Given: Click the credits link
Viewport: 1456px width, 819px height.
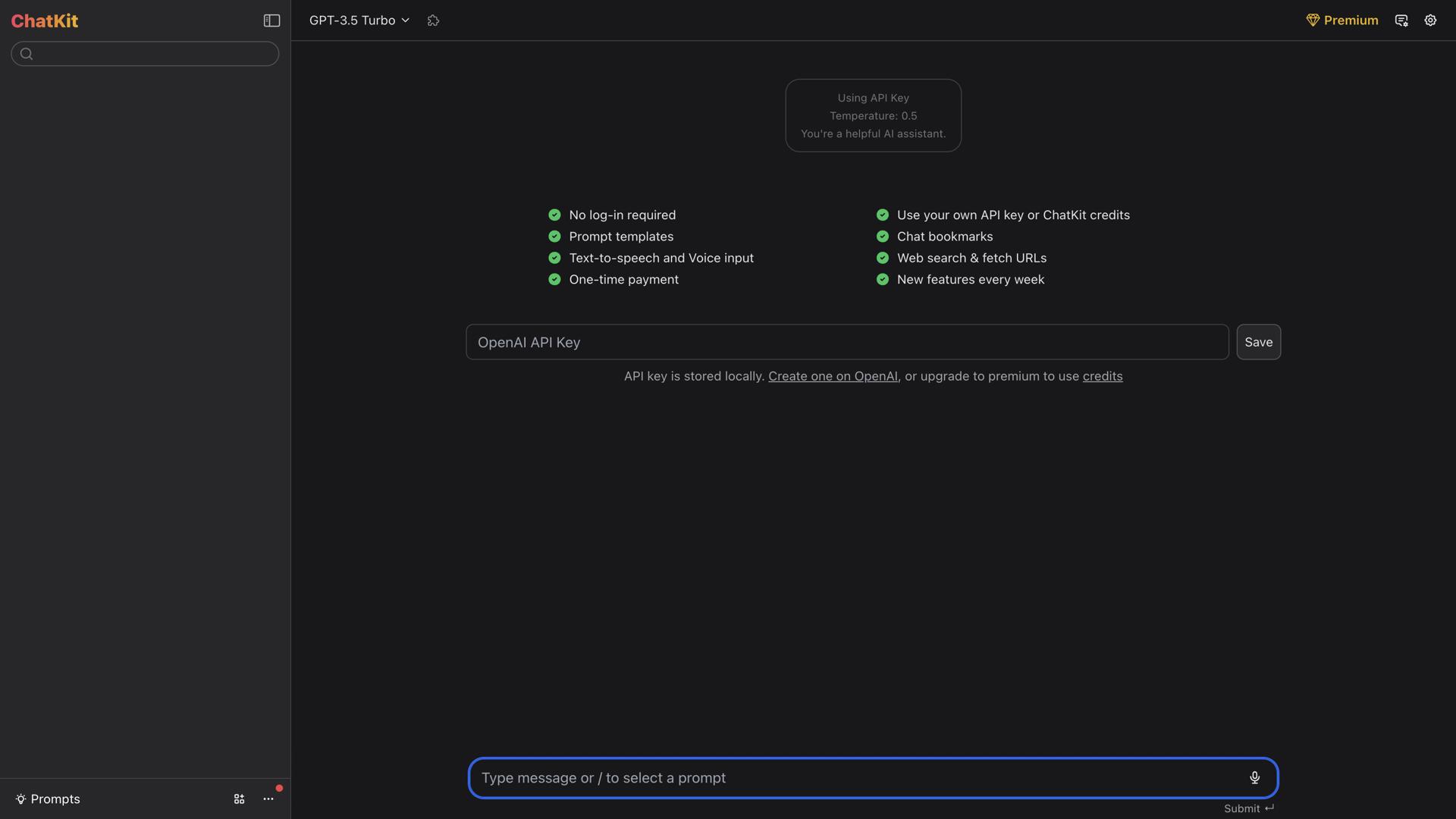Looking at the screenshot, I should coord(1102,376).
